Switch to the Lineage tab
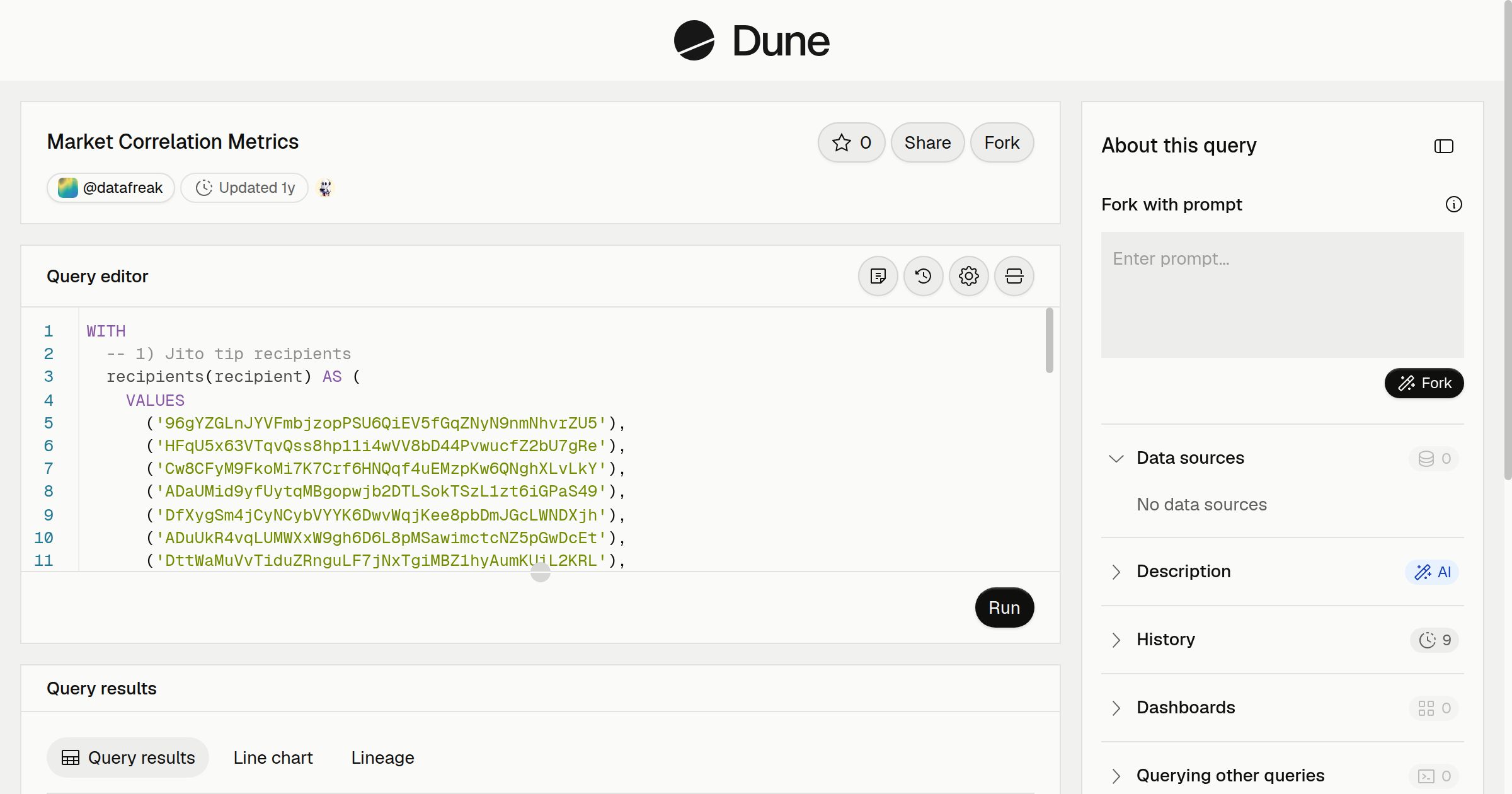This screenshot has height=794, width=1512. point(382,757)
